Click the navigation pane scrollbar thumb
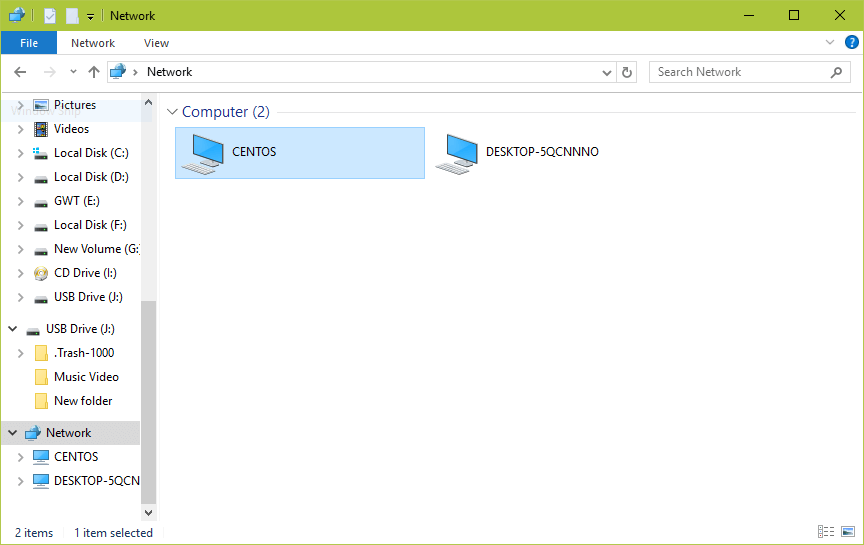Viewport: 864px width, 545px height. tap(148, 402)
